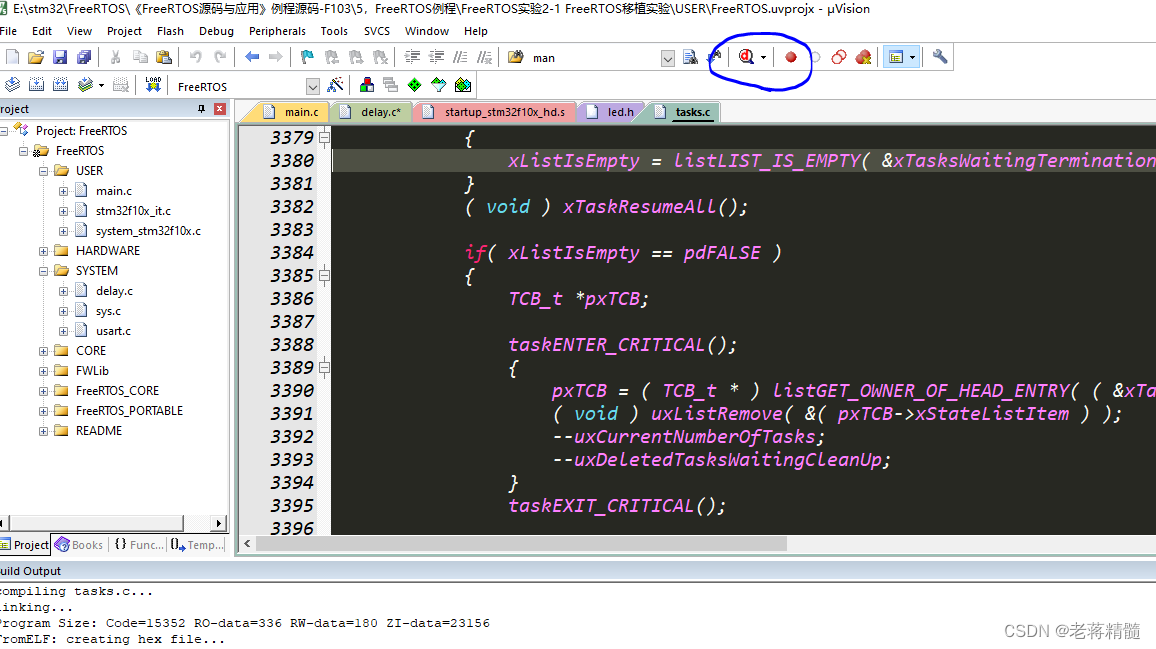Open the window layout dropdown arrow
The image size is (1156, 649).
(x=913, y=57)
